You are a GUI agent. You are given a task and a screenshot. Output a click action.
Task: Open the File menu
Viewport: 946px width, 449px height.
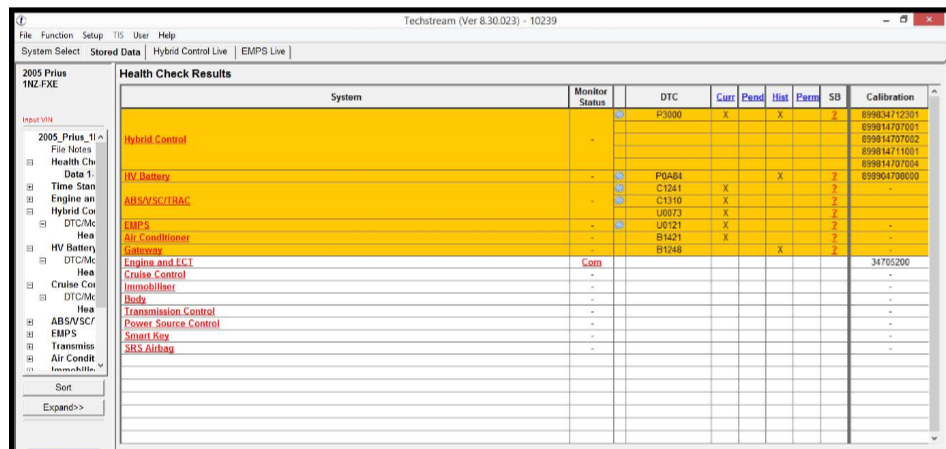click(x=26, y=36)
